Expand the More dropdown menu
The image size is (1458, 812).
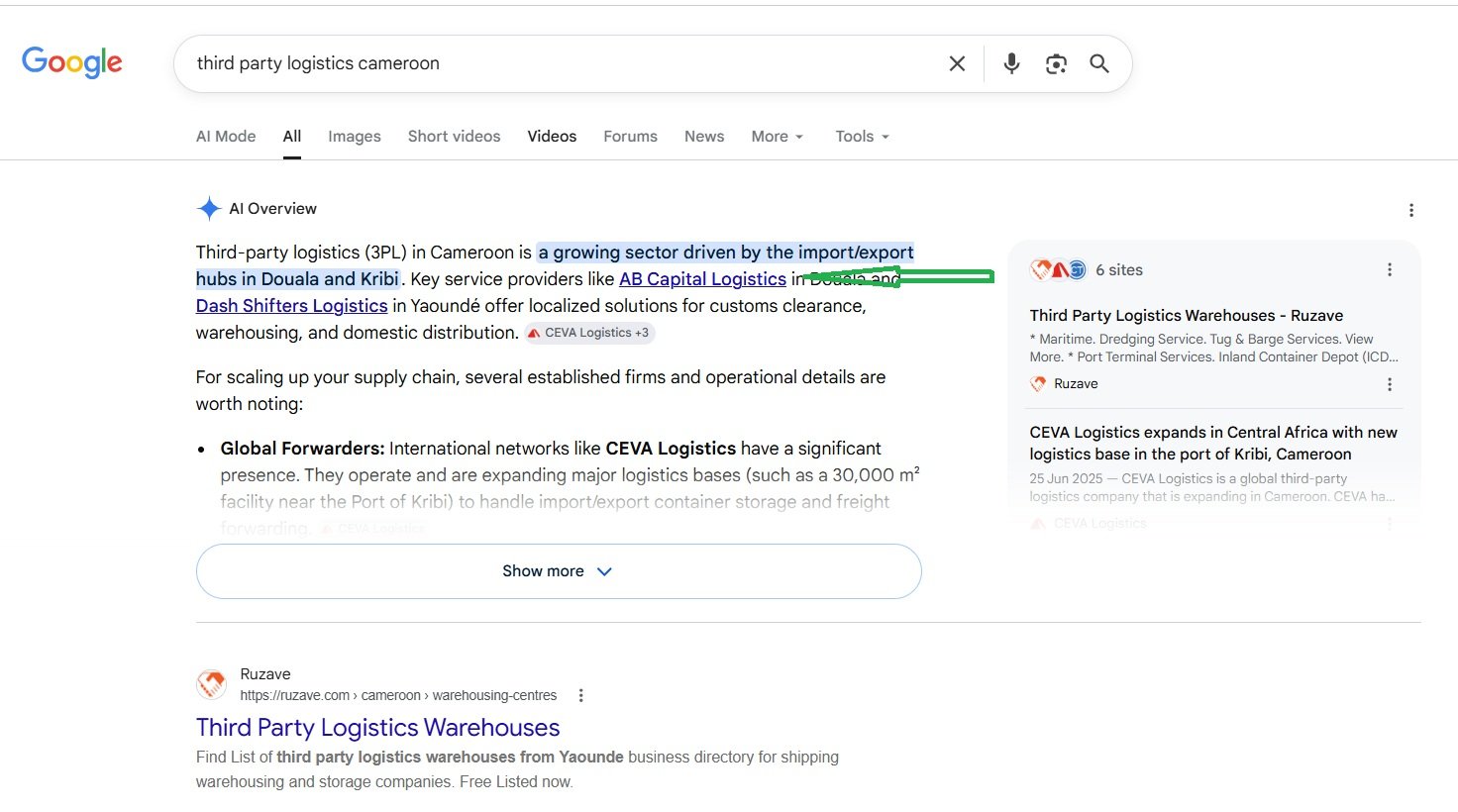(x=778, y=137)
